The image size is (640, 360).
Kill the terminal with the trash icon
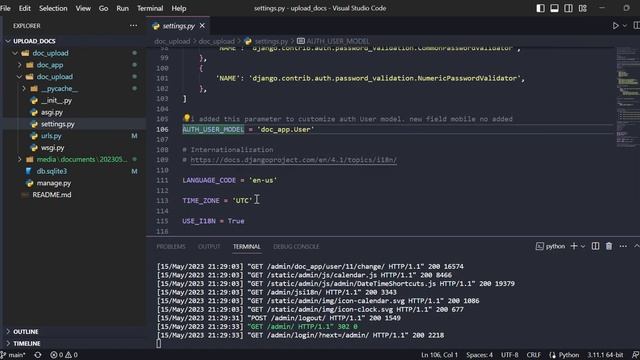click(609, 246)
